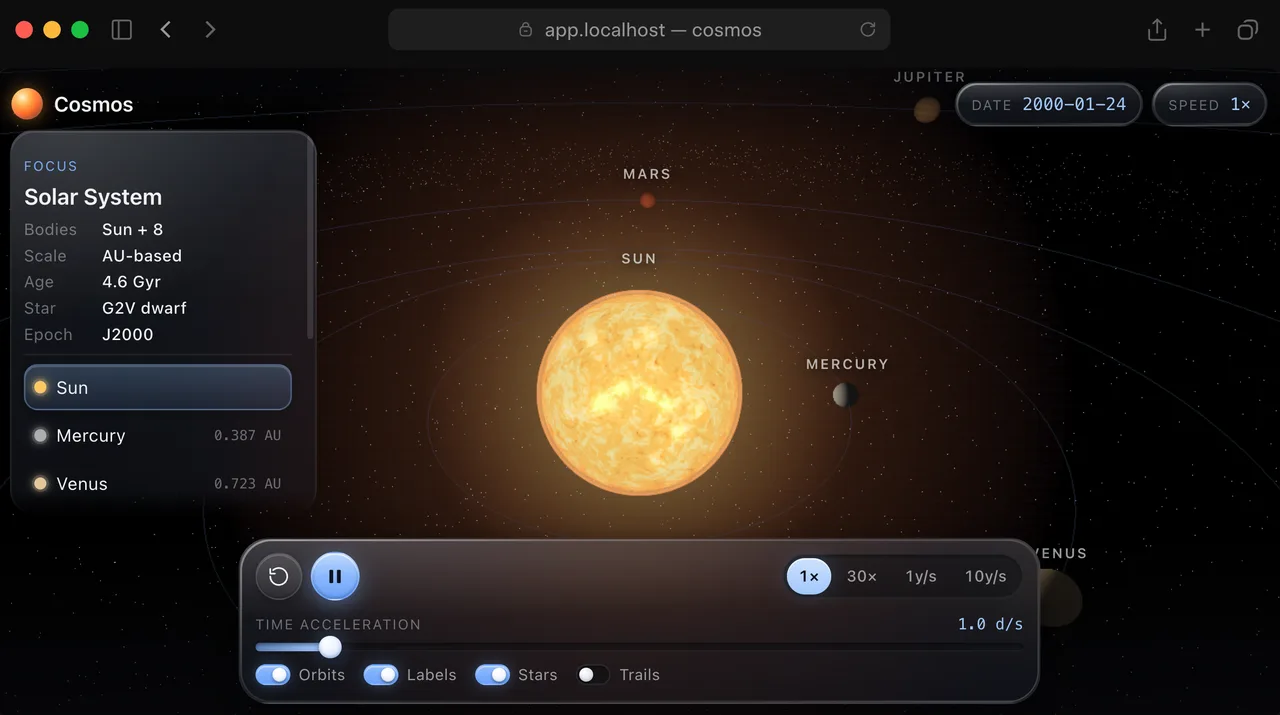Image resolution: width=1280 pixels, height=715 pixels.
Task: Show the tab overview icon
Action: (x=1247, y=30)
